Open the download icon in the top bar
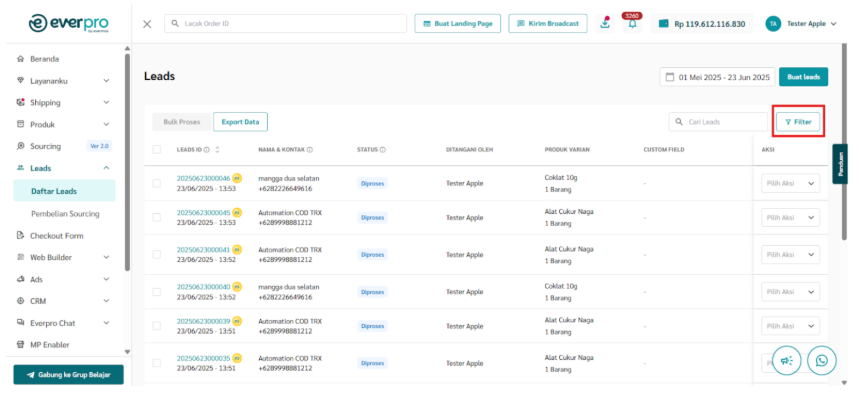This screenshot has width=859, height=394. click(x=605, y=24)
